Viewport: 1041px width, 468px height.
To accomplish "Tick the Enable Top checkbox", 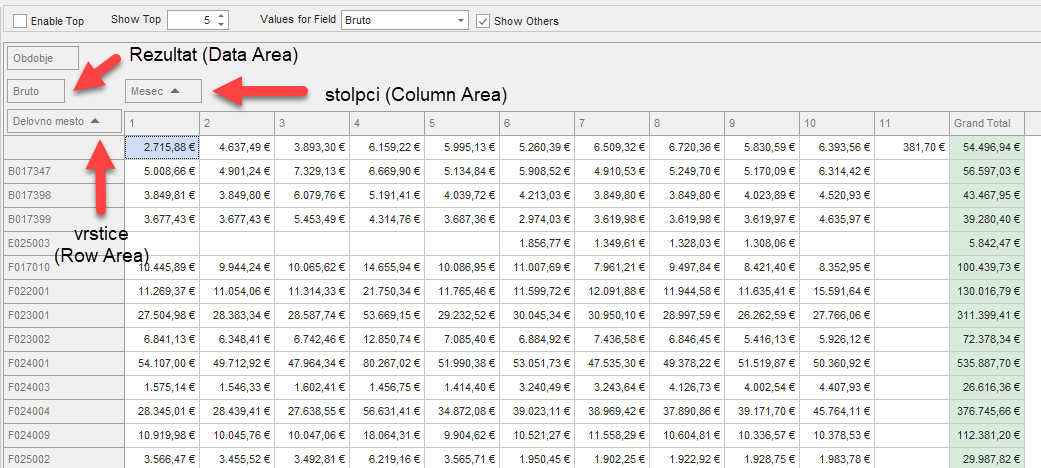I will pyautogui.click(x=20, y=21).
